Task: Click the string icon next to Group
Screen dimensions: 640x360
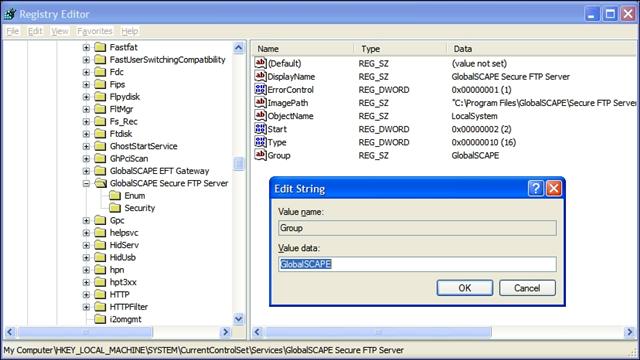Action: pos(260,155)
